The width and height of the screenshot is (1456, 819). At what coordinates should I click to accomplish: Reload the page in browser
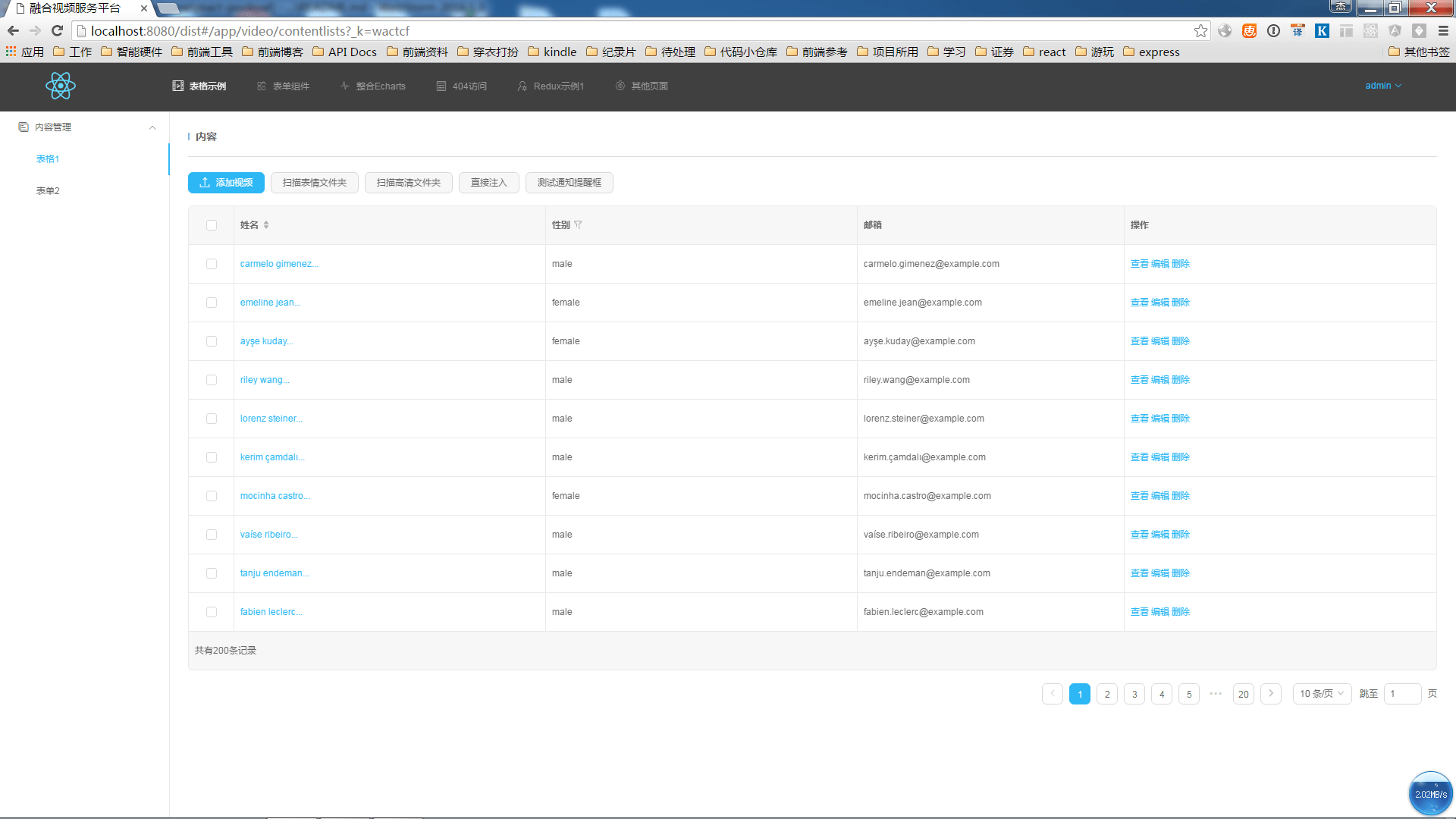(57, 31)
